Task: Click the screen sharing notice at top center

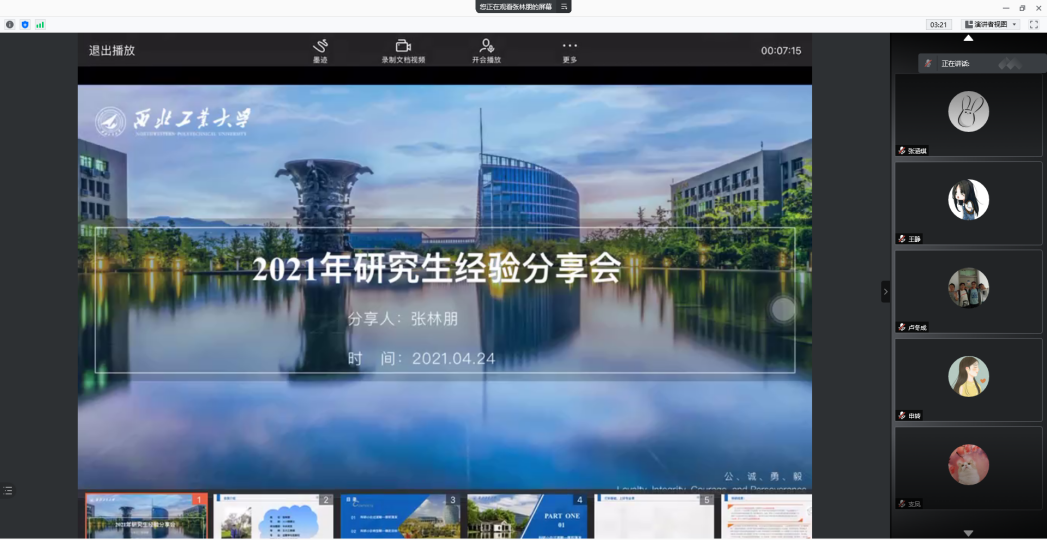Action: tap(523, 7)
